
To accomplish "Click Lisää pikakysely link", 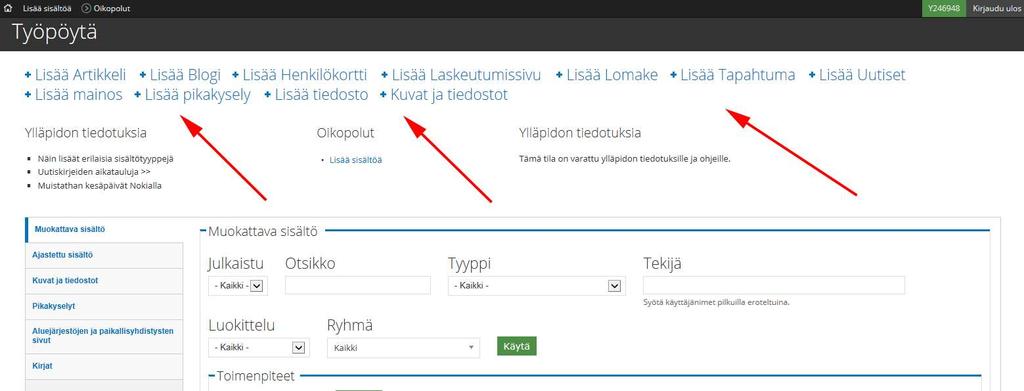I will point(197,95).
